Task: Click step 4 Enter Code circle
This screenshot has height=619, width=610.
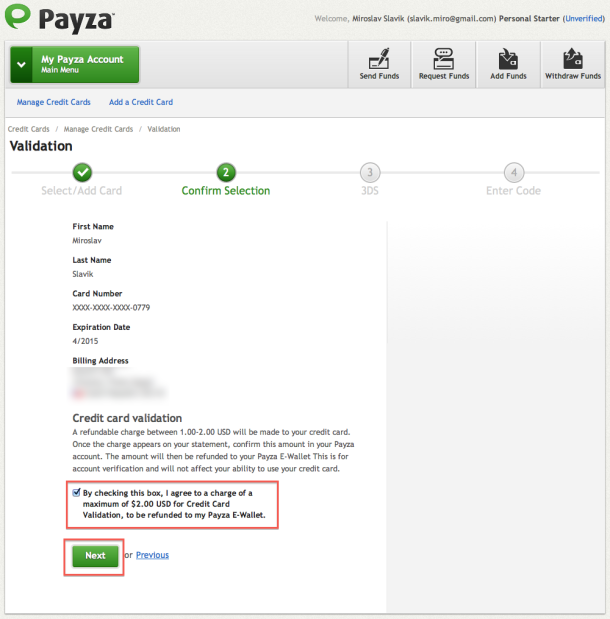Action: point(514,173)
